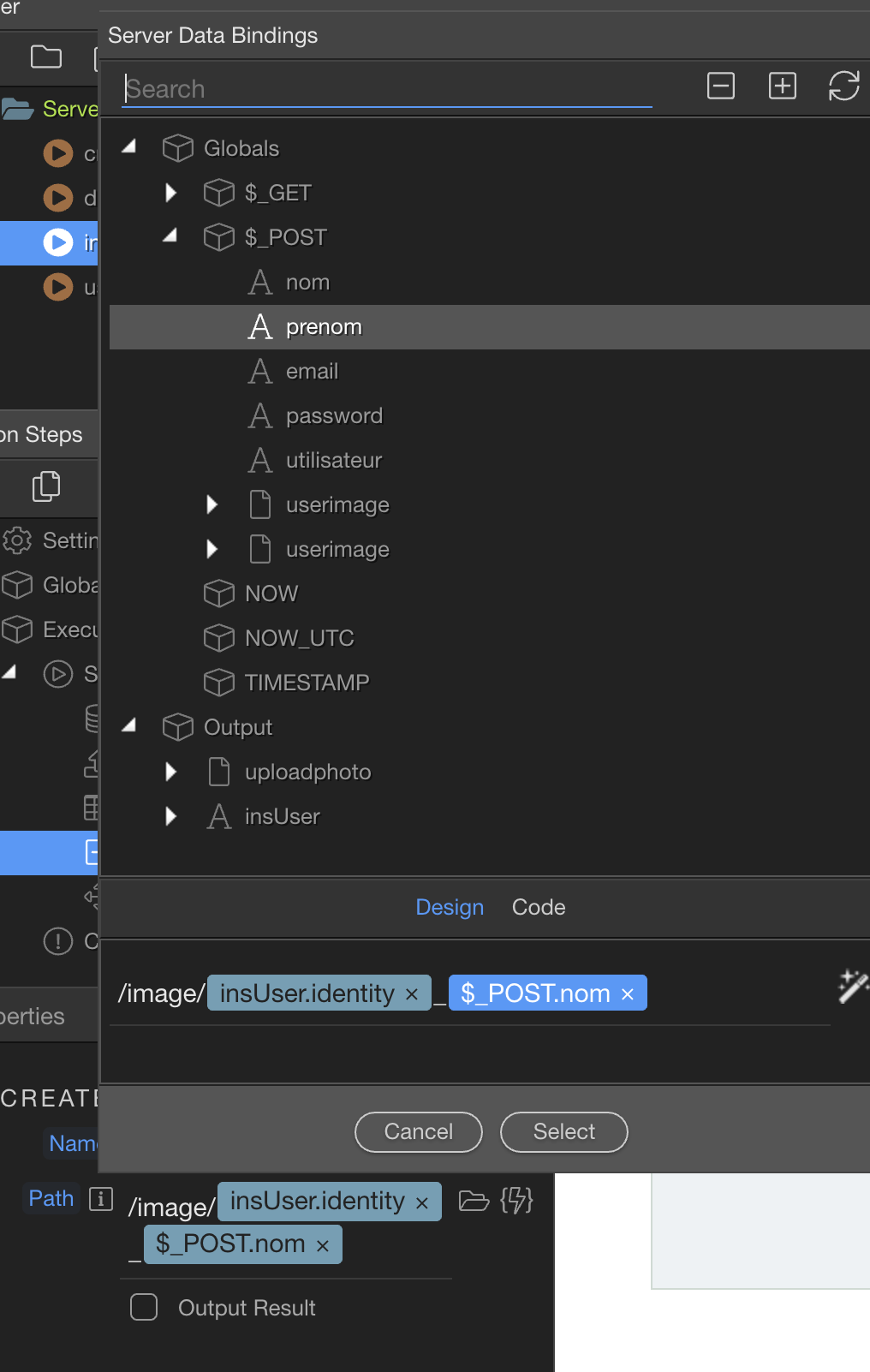The height and width of the screenshot is (1372, 870).
Task: Switch to the Design tab
Action: point(450,907)
